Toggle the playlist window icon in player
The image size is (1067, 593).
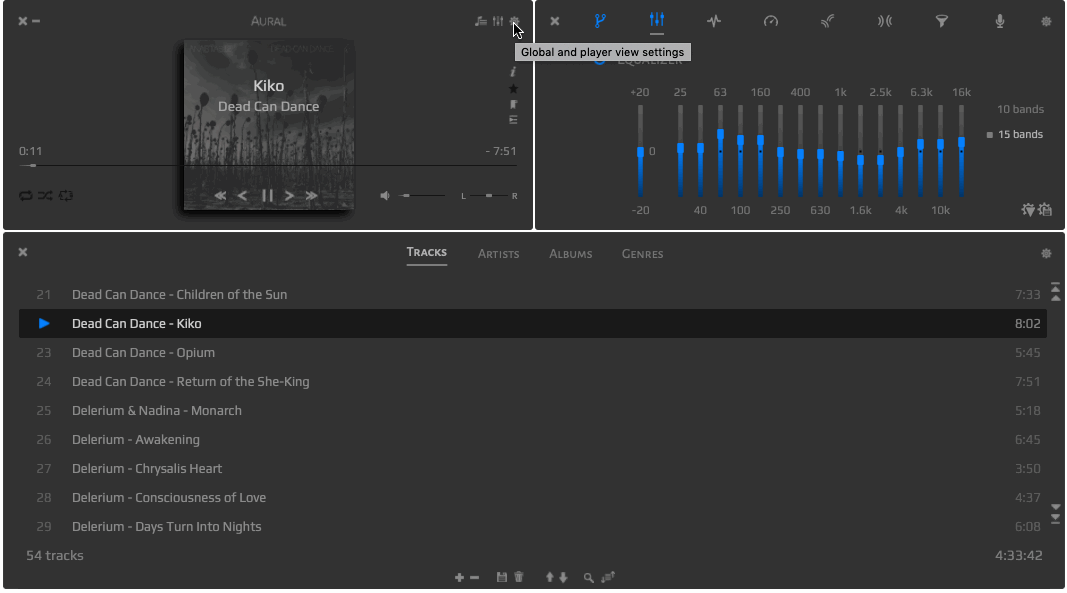pos(480,21)
